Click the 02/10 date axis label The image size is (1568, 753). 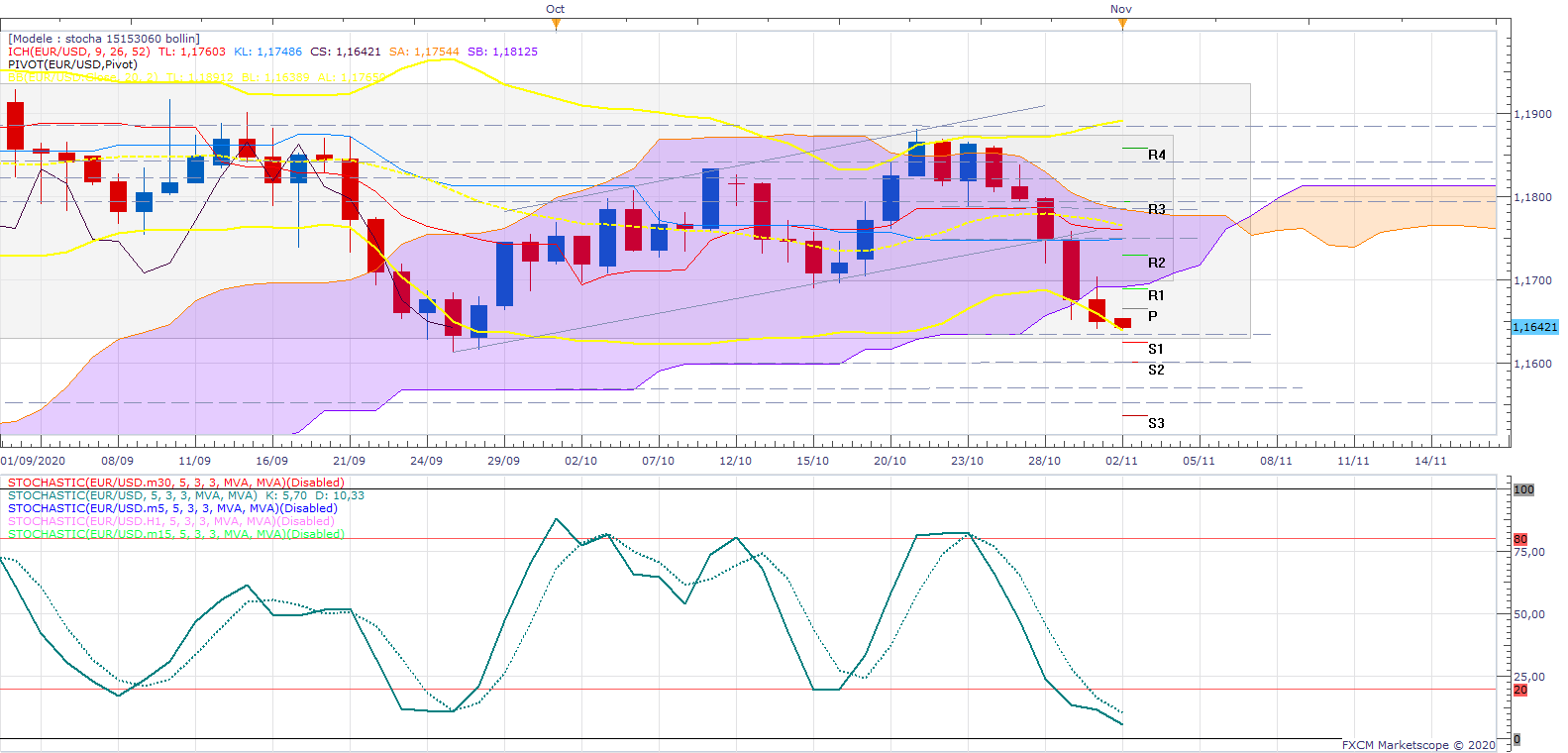581,461
